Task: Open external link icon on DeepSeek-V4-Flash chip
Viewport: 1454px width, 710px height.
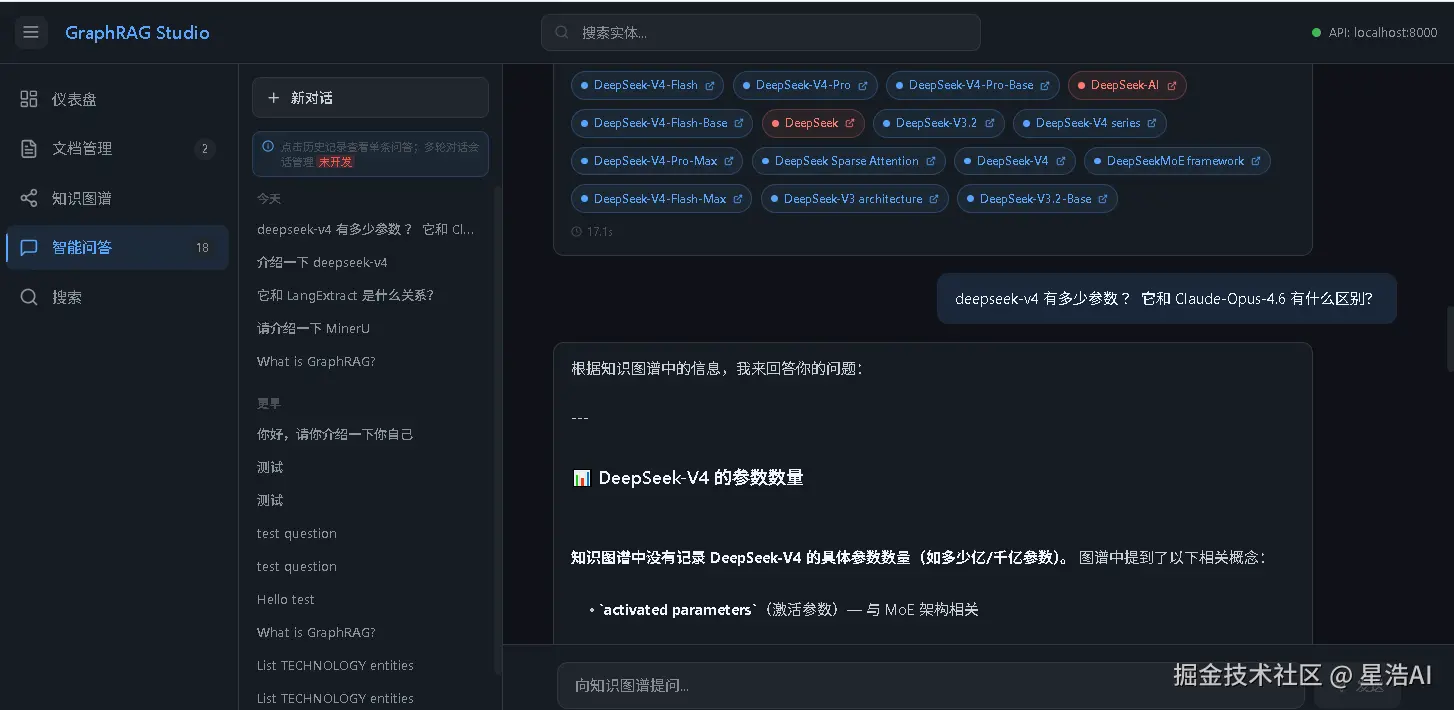Action: [712, 85]
